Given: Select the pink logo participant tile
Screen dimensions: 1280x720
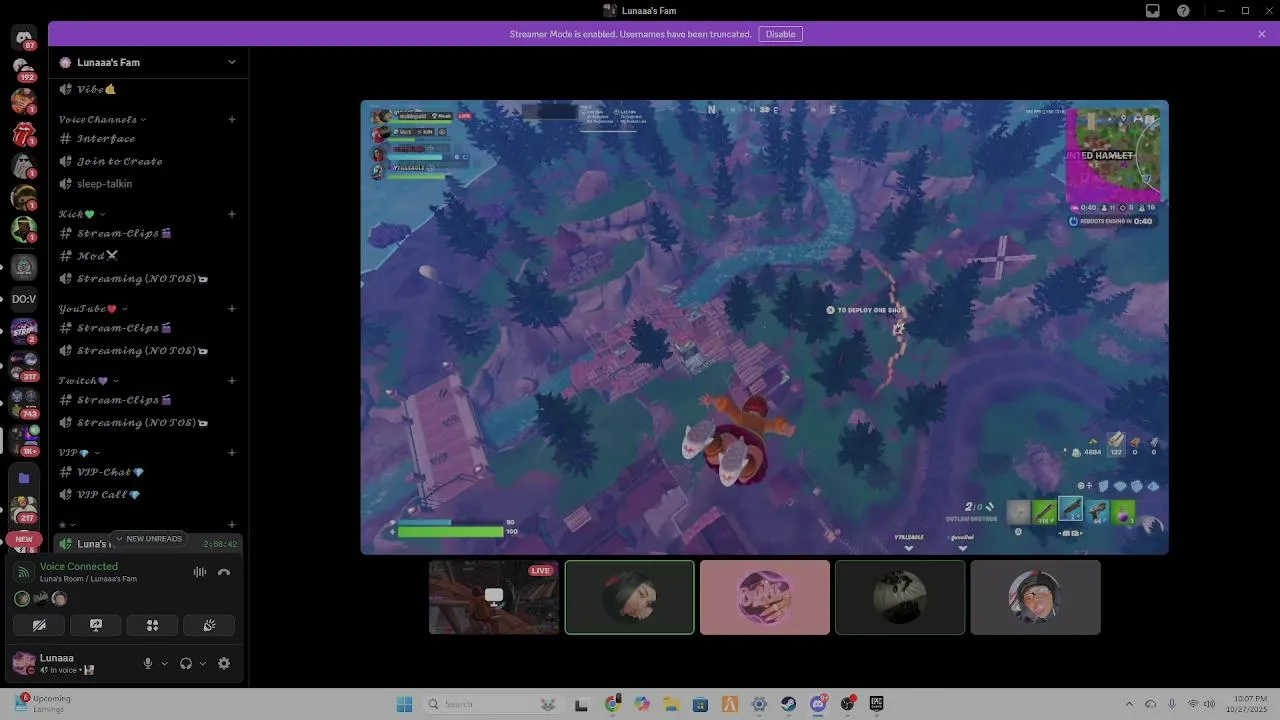Looking at the screenshot, I should (x=765, y=597).
